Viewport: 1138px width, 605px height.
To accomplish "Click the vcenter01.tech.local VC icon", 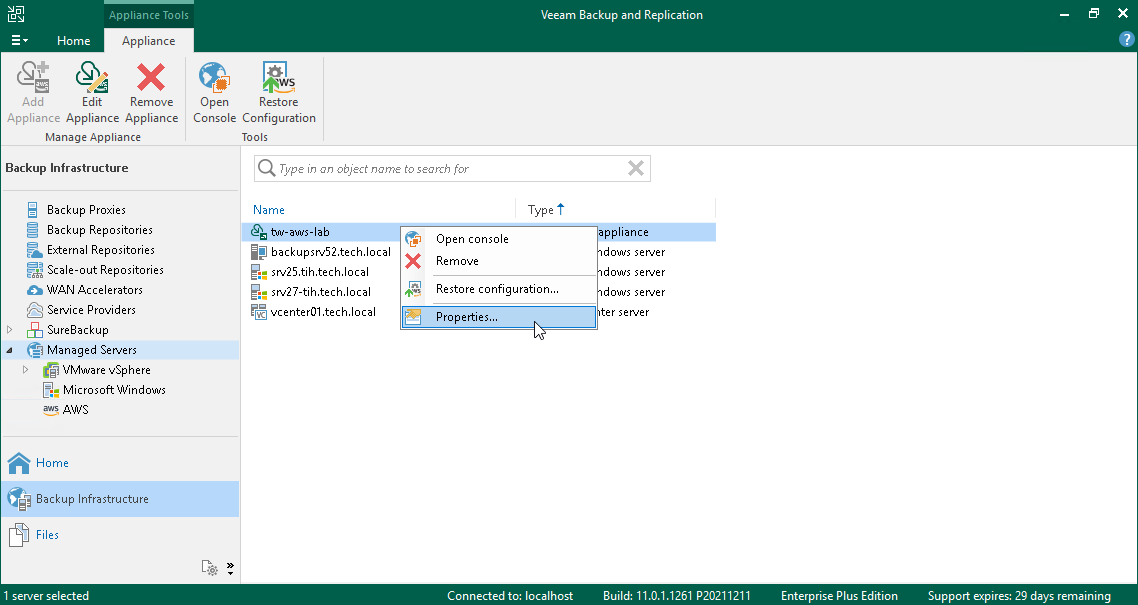I will coord(258,312).
